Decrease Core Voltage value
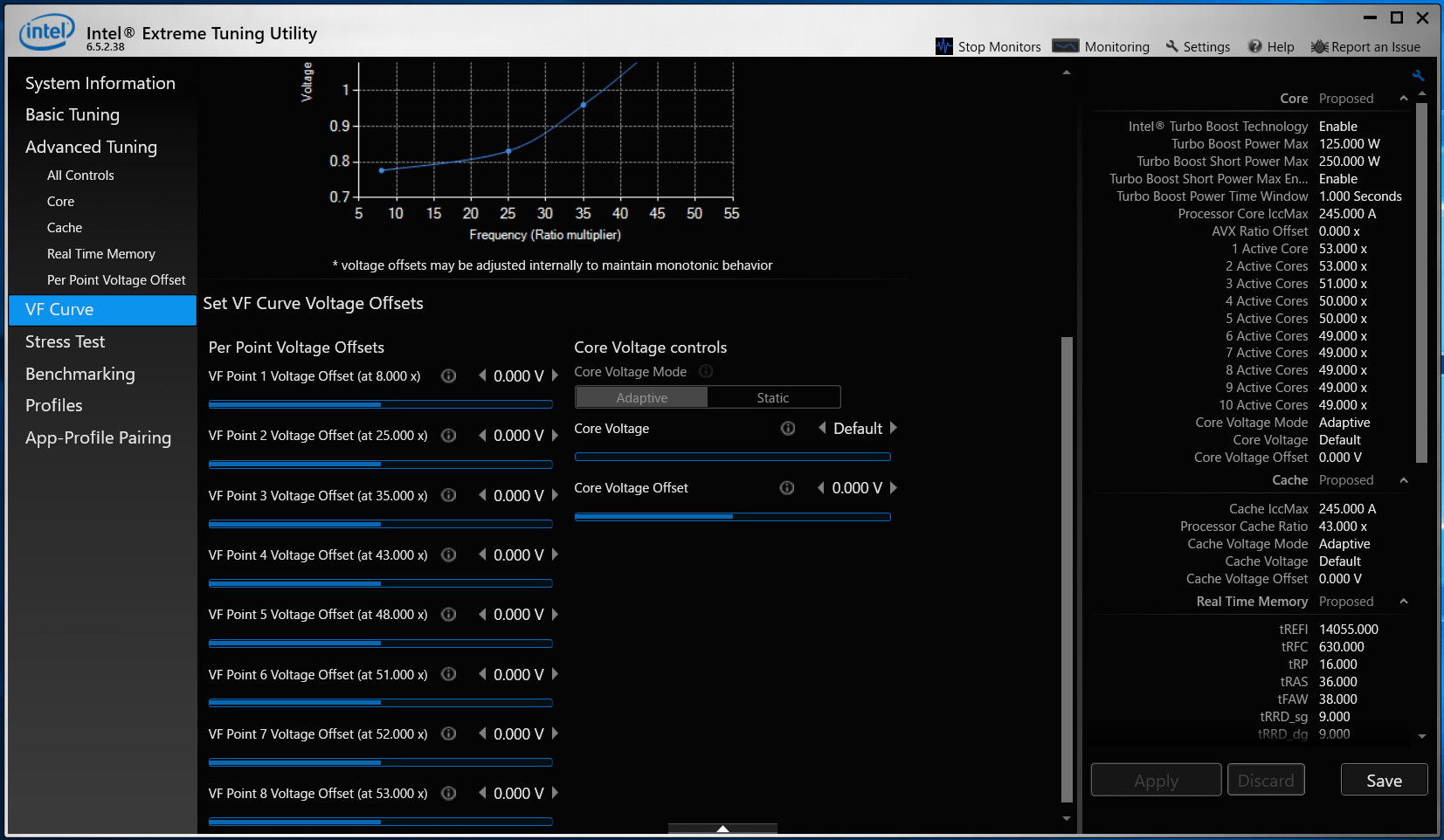Viewport: 1444px width, 840px height. click(x=822, y=428)
